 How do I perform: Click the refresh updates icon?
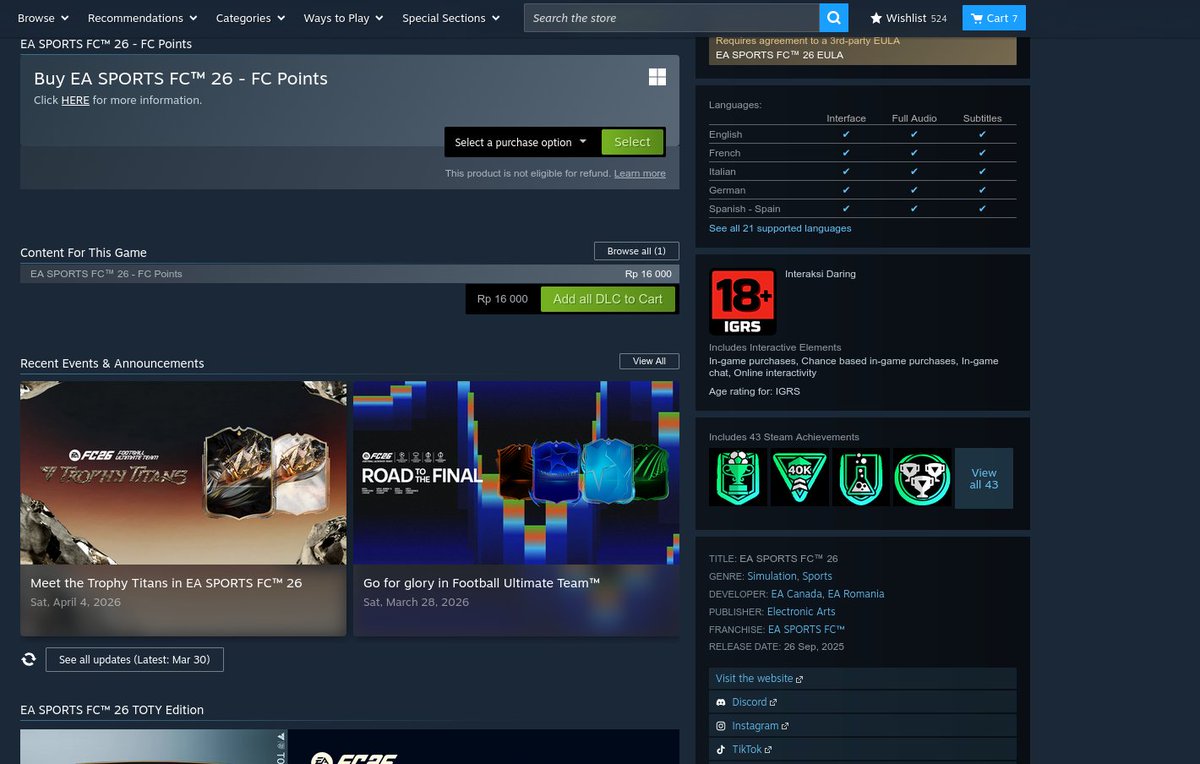point(29,659)
